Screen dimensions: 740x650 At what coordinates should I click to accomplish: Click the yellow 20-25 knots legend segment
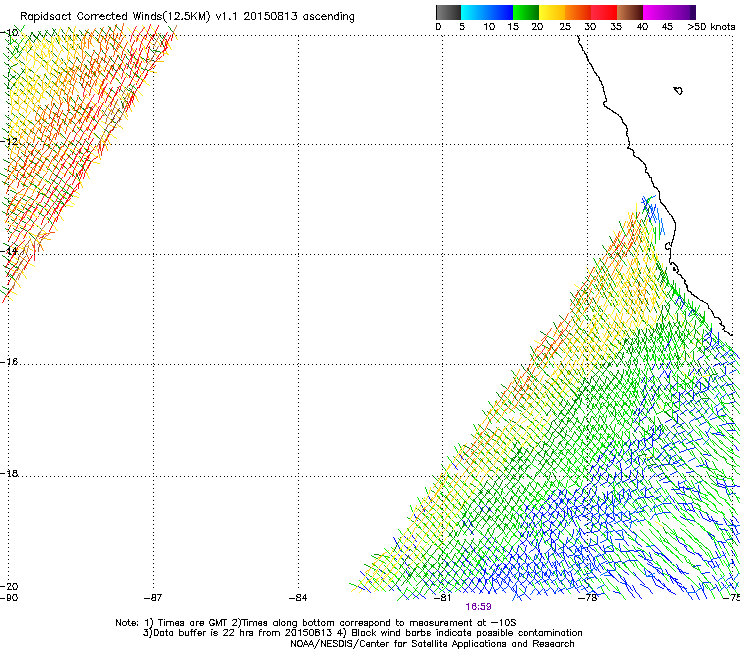pos(552,12)
